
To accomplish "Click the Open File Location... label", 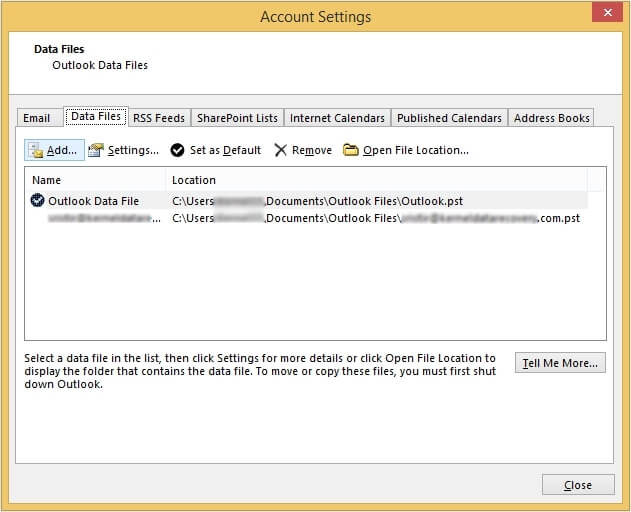I will pyautogui.click(x=416, y=150).
